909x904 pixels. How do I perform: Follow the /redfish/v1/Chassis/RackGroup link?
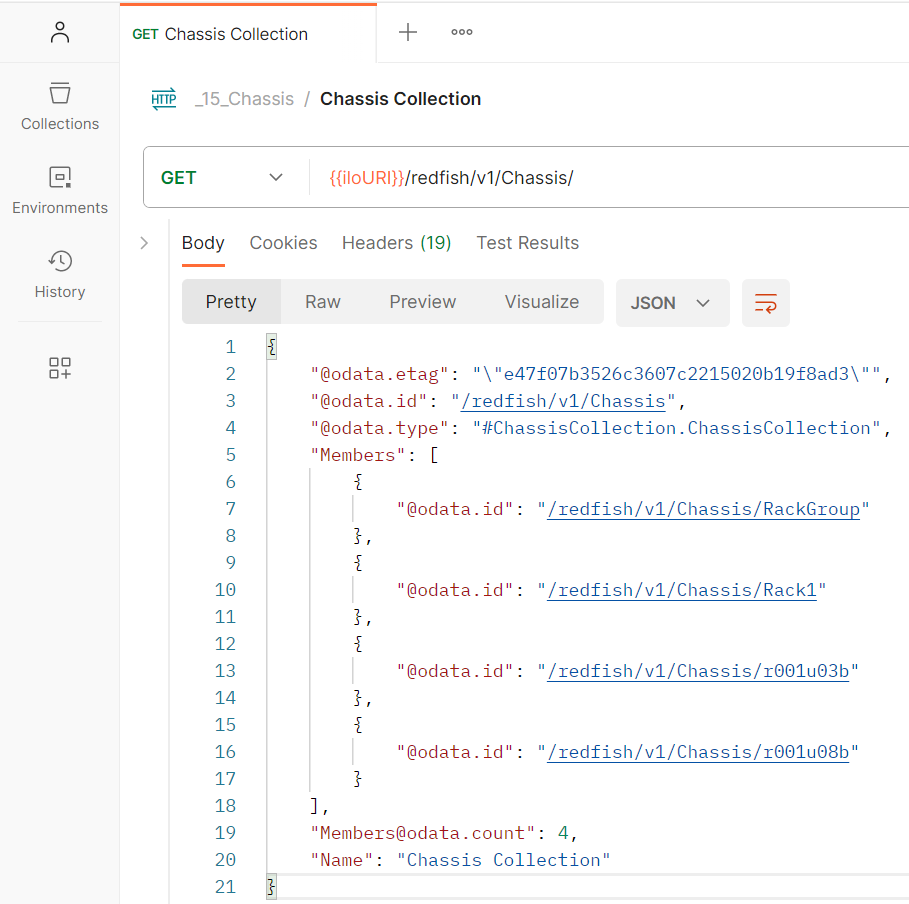pyautogui.click(x=703, y=509)
